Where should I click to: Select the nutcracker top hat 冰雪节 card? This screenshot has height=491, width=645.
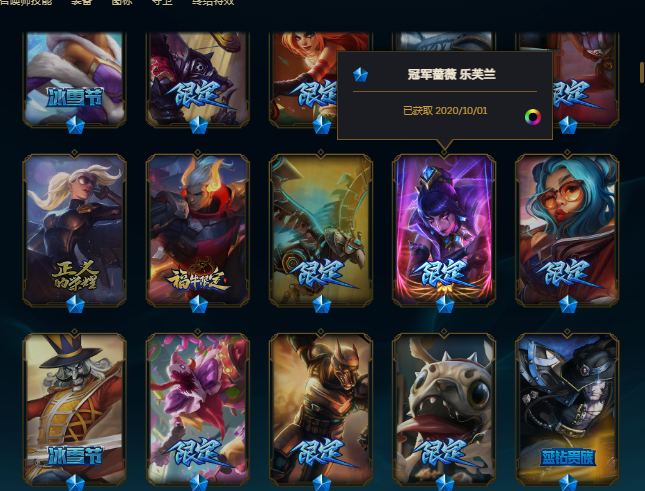point(74,409)
